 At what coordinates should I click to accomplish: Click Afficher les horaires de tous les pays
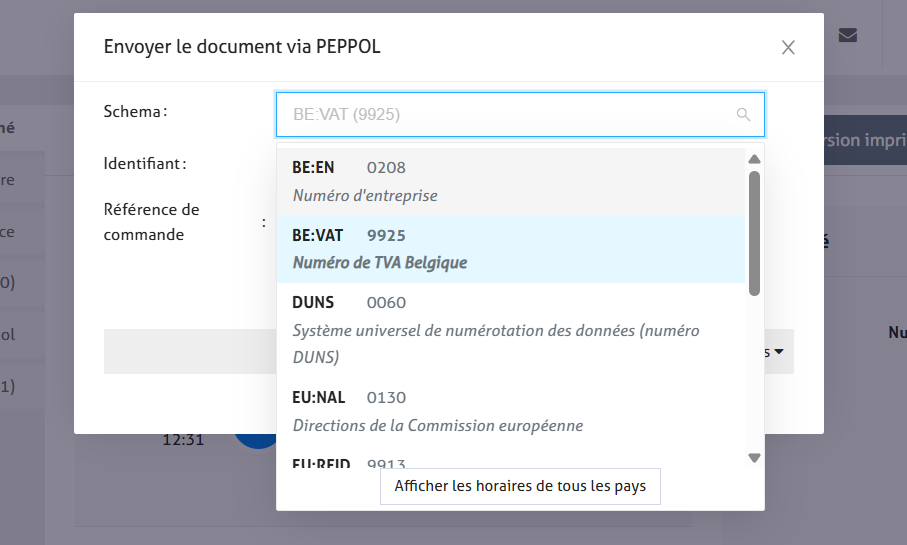click(520, 487)
